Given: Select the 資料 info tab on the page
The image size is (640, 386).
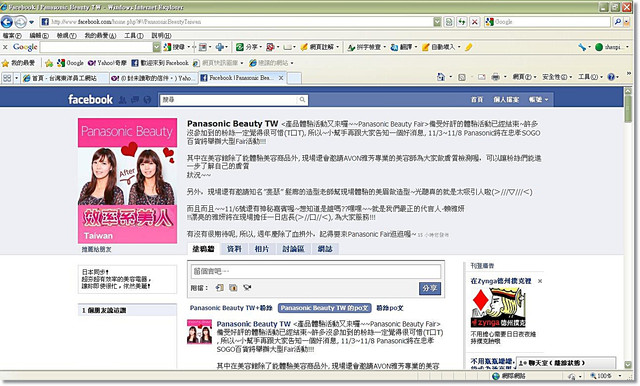Looking at the screenshot, I should (234, 249).
